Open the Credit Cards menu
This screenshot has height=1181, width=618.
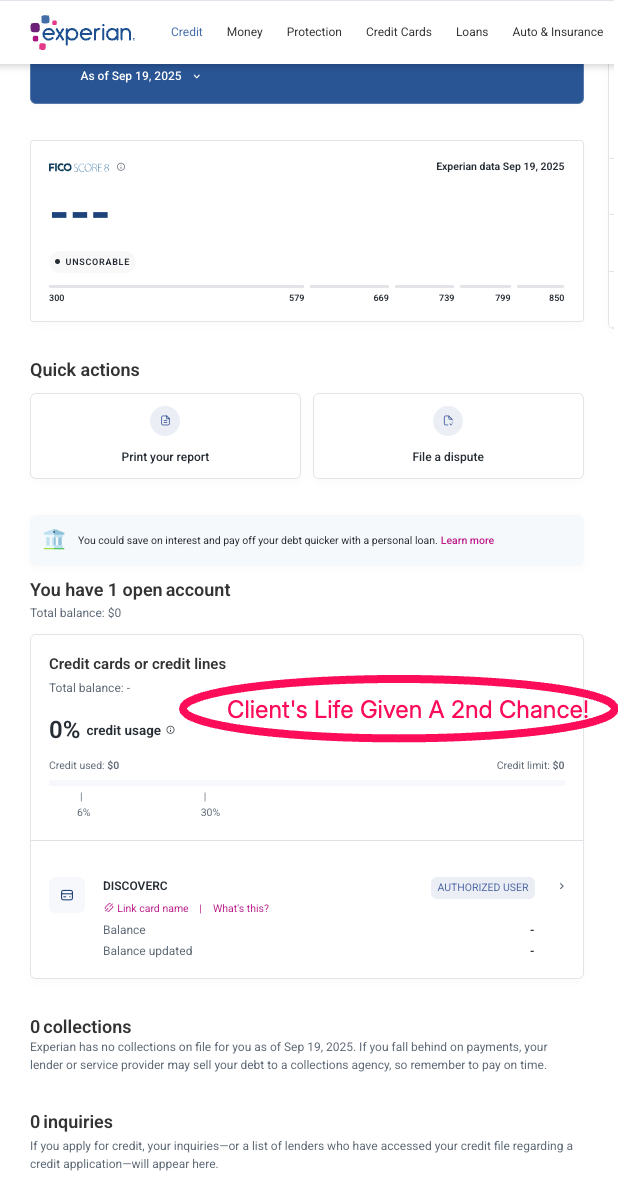coord(399,32)
